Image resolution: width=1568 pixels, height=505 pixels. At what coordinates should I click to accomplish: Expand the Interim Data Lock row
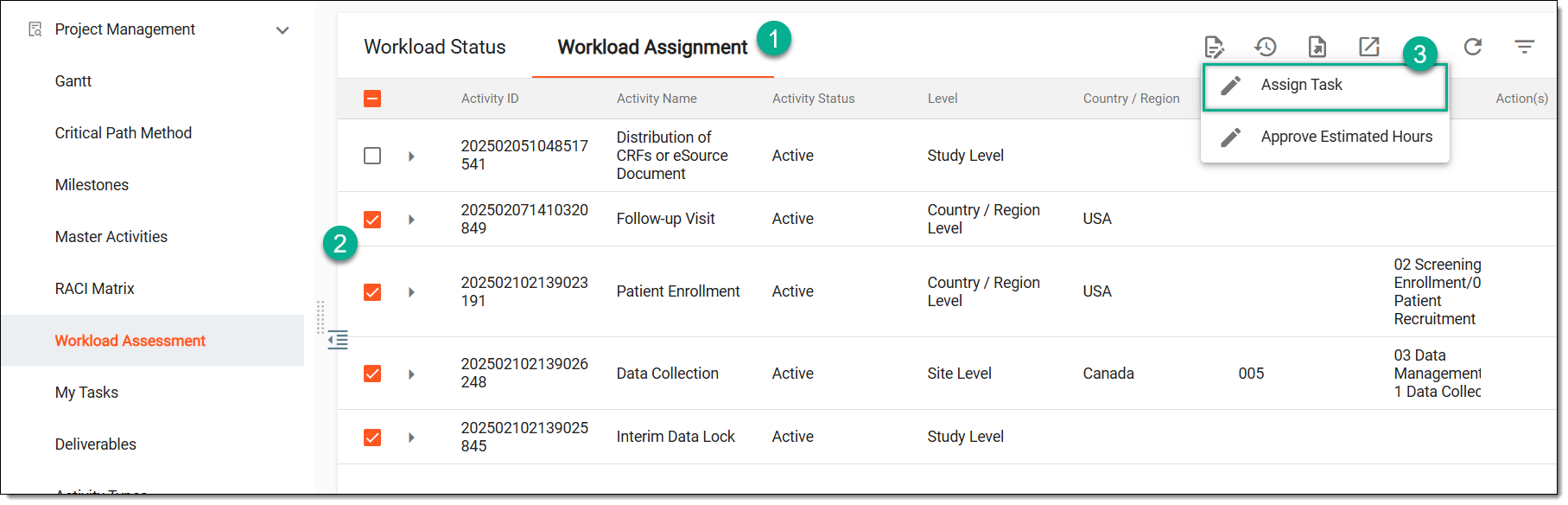411,438
